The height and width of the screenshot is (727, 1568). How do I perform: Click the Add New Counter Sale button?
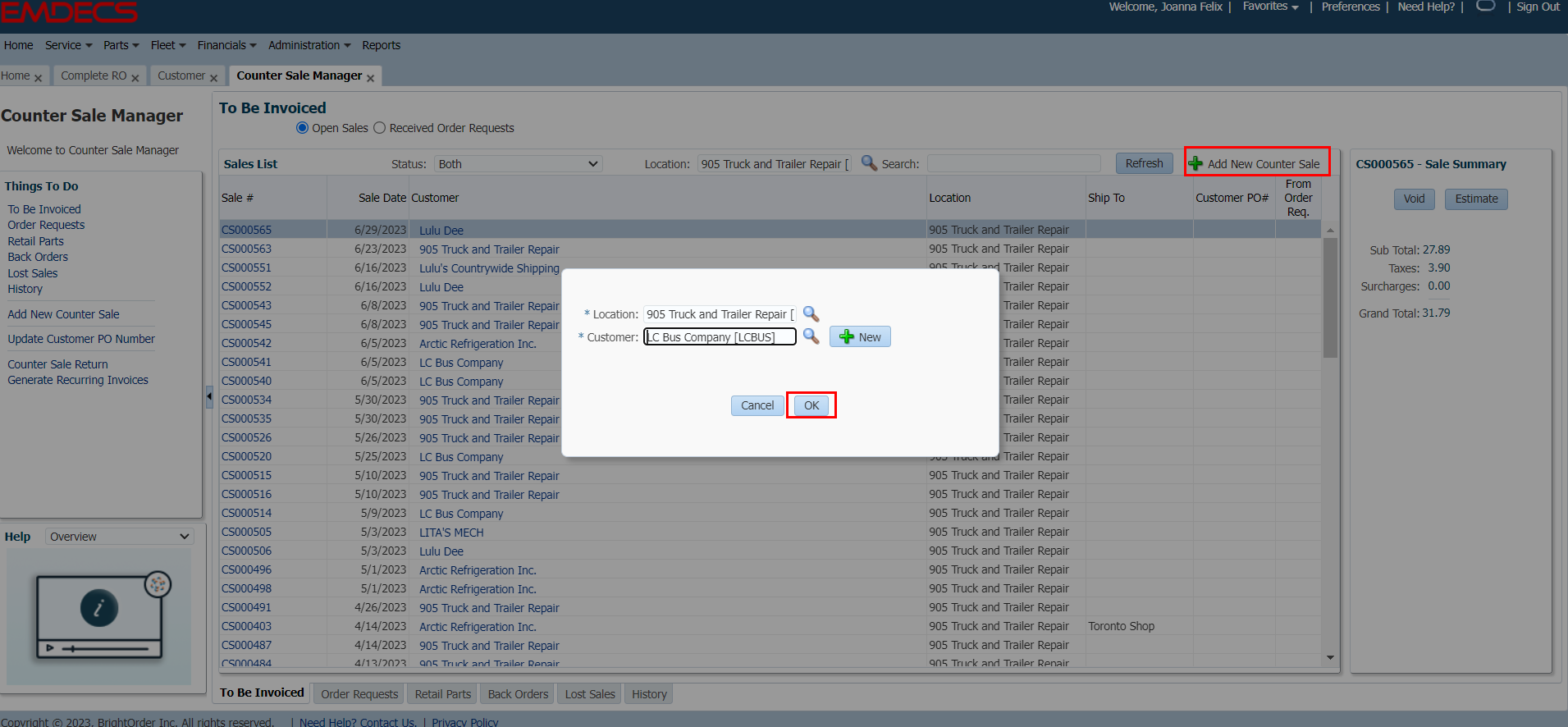pos(1257,163)
